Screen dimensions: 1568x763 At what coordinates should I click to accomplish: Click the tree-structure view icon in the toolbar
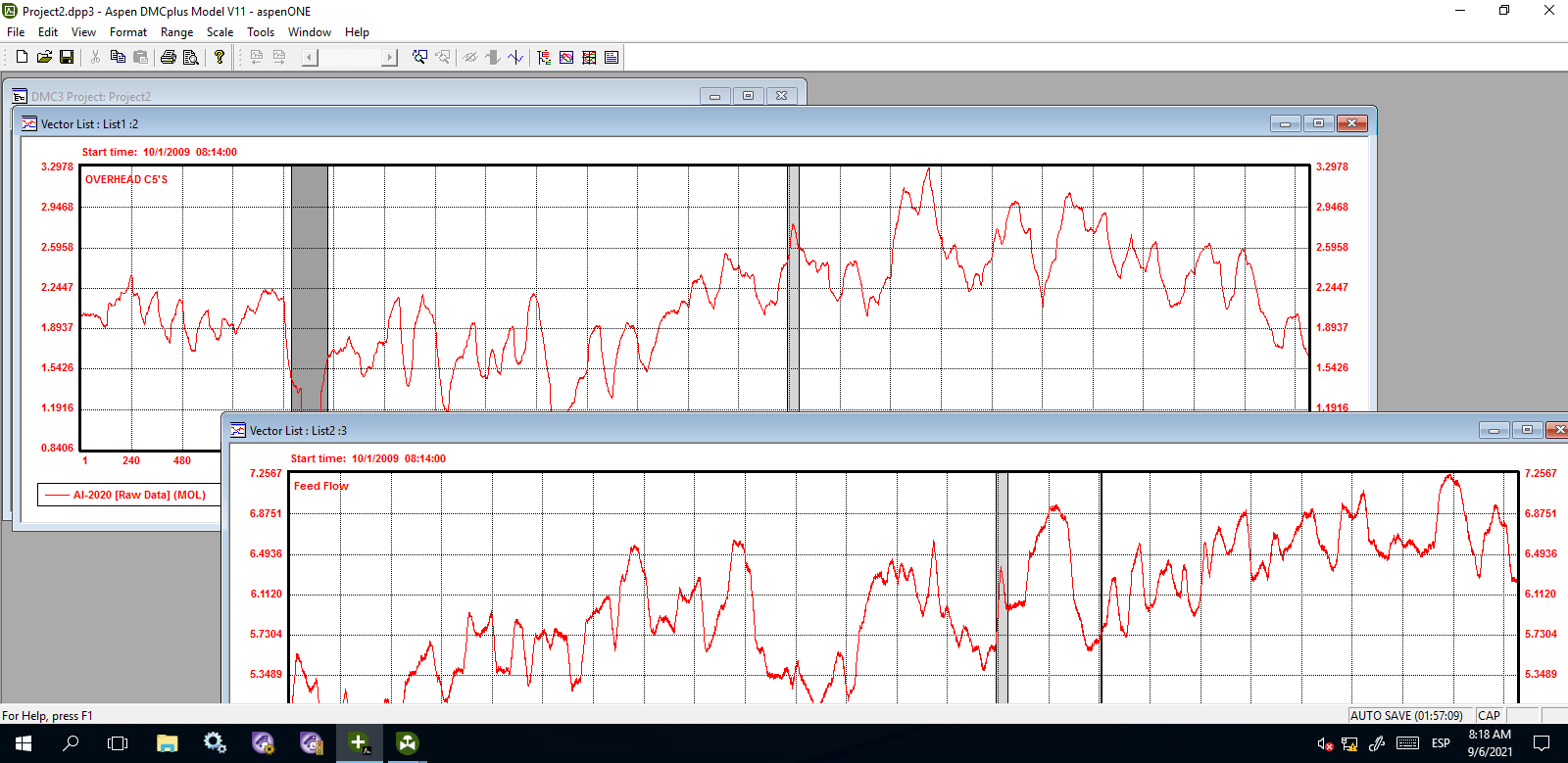544,58
